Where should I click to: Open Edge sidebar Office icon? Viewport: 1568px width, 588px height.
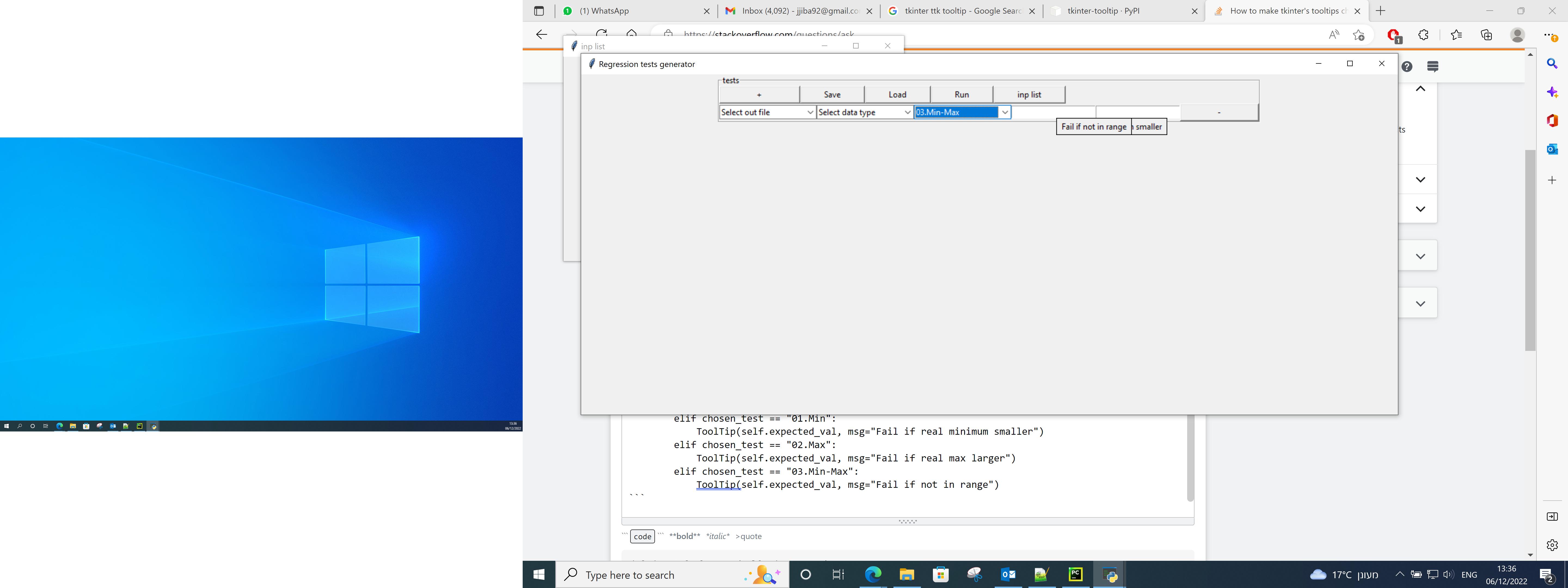1552,121
